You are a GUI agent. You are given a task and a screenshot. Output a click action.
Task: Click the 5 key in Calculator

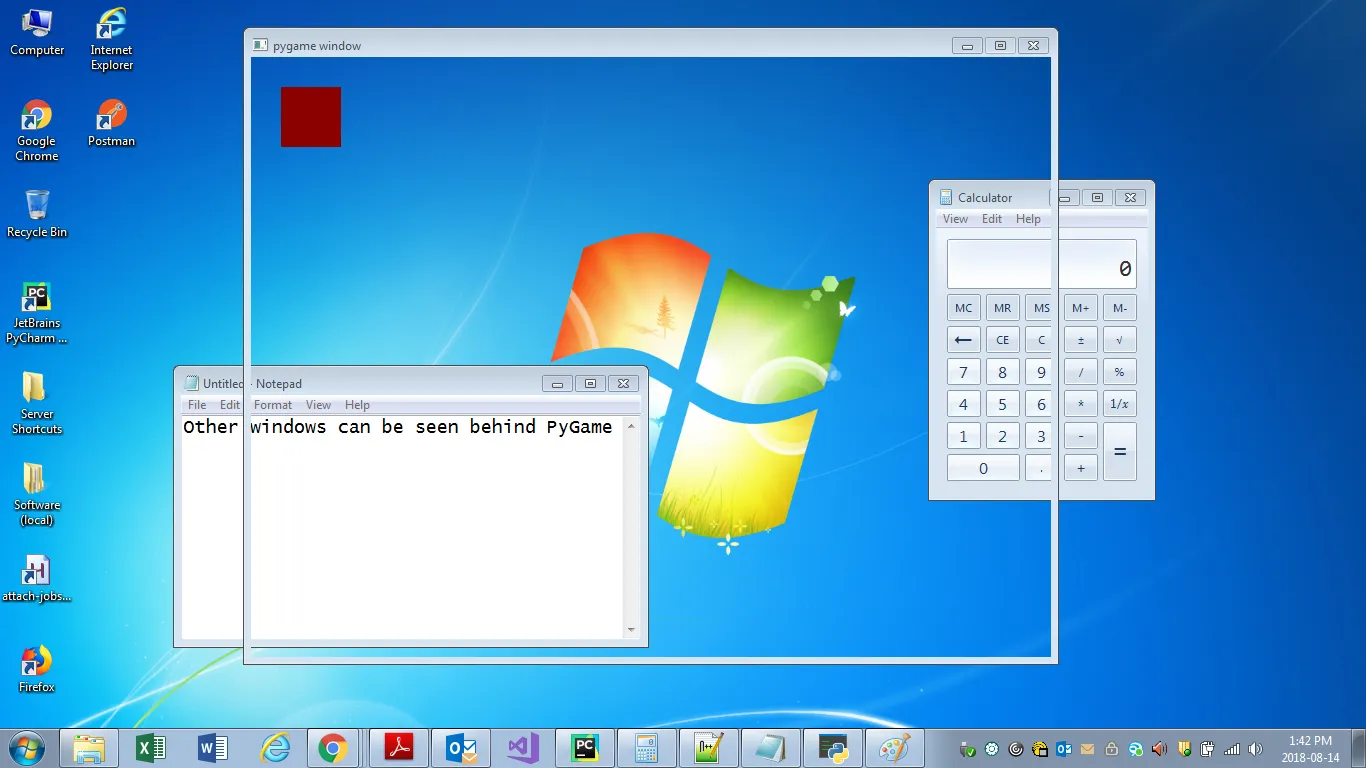pos(1003,404)
